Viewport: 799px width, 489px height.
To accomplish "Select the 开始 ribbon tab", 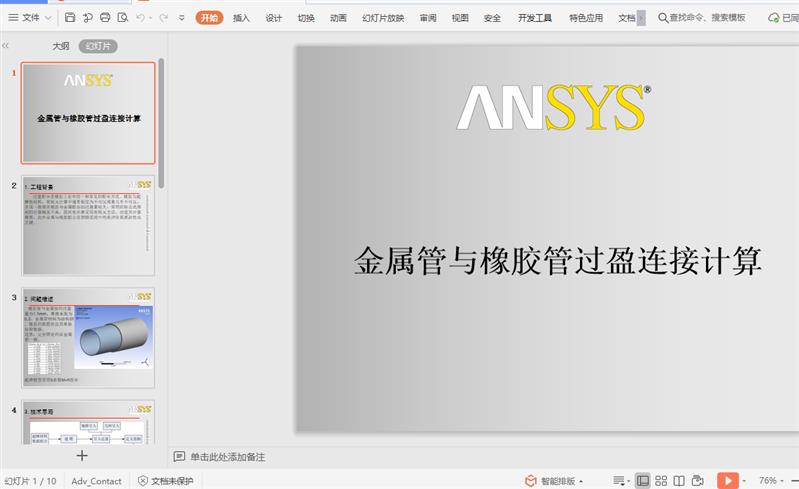I will 209,18.
